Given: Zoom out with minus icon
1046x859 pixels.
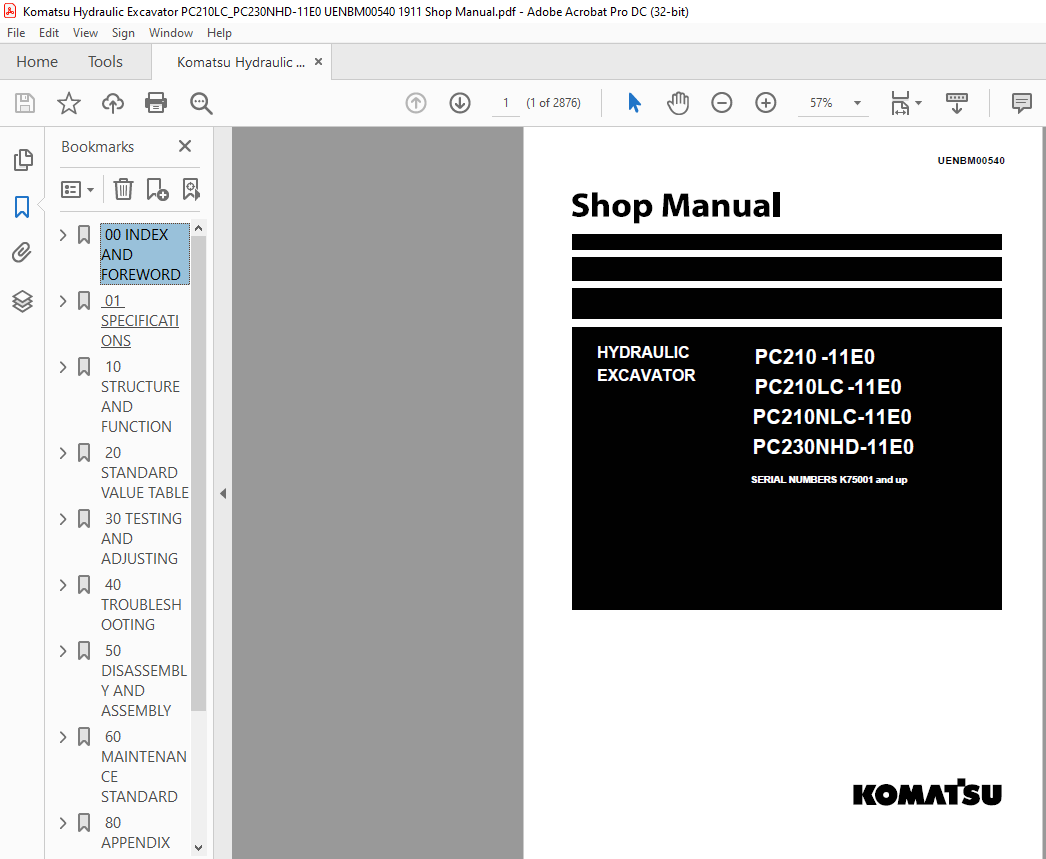Looking at the screenshot, I should pyautogui.click(x=721, y=103).
